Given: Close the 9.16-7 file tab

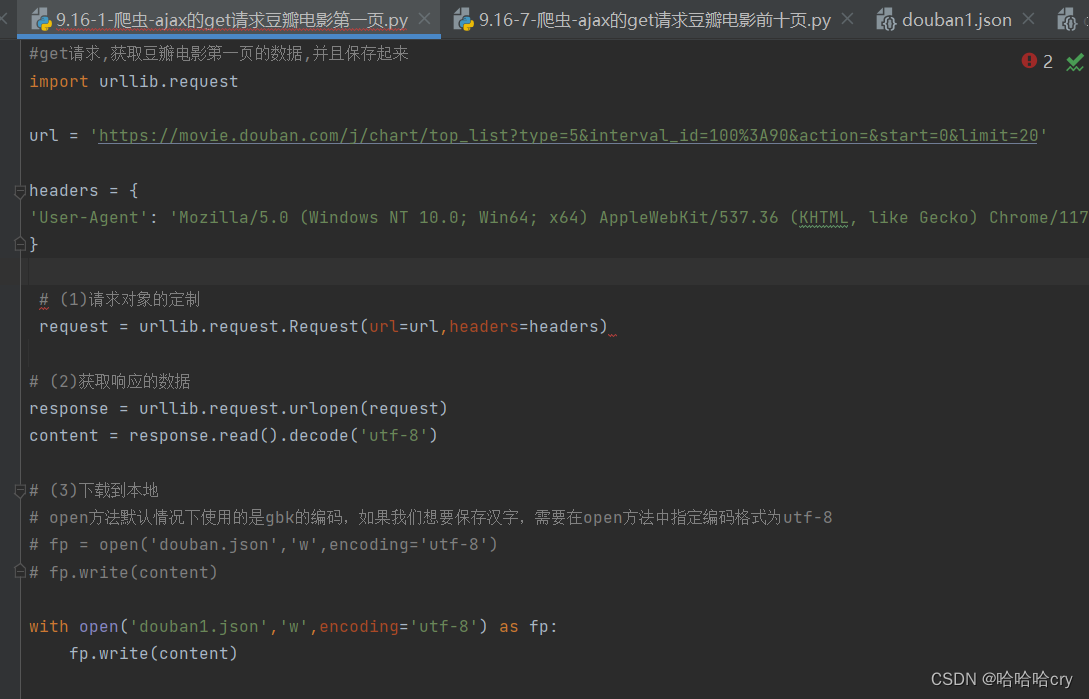Looking at the screenshot, I should [849, 18].
